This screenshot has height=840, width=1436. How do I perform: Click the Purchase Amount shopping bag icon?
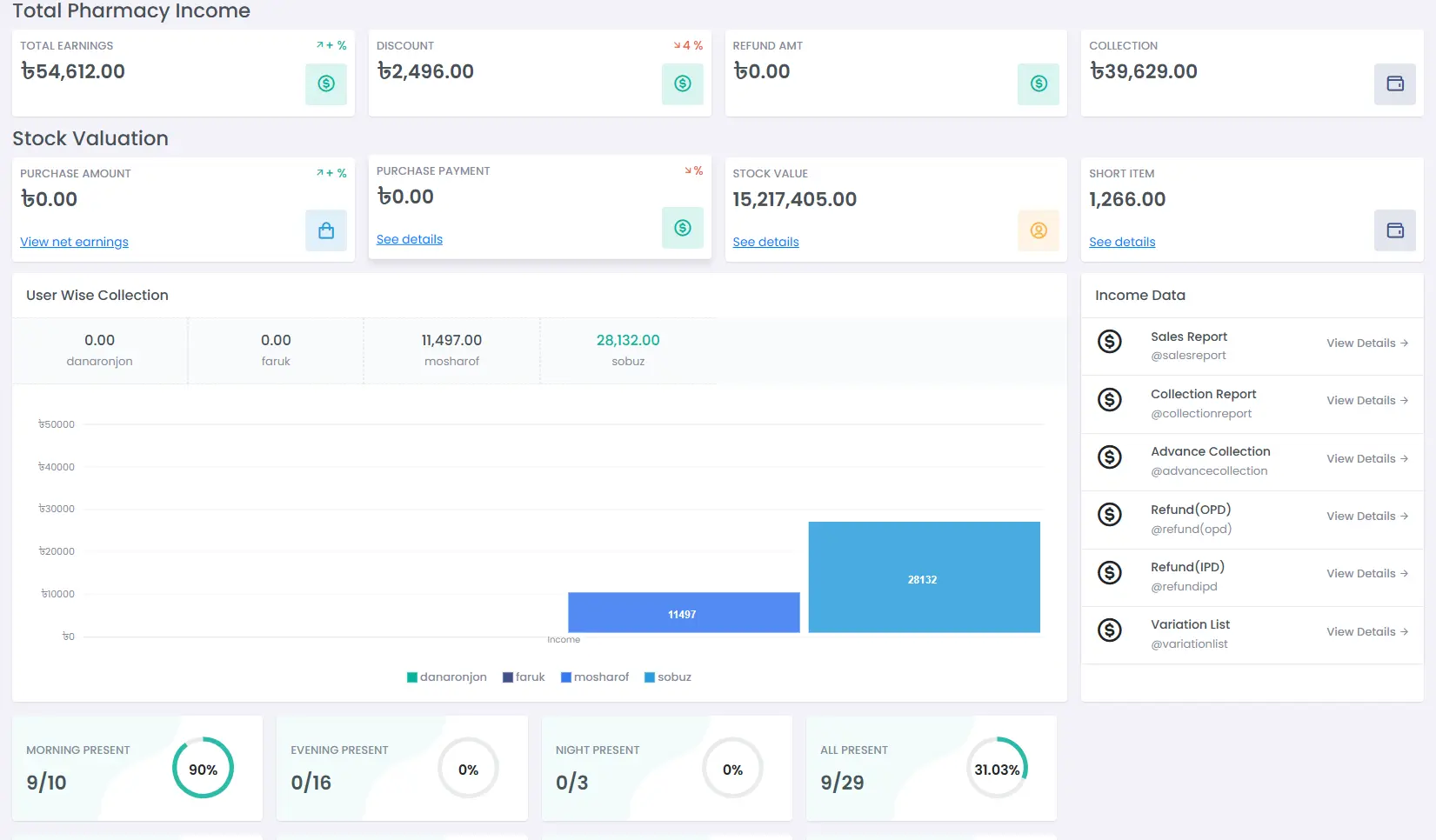326,230
